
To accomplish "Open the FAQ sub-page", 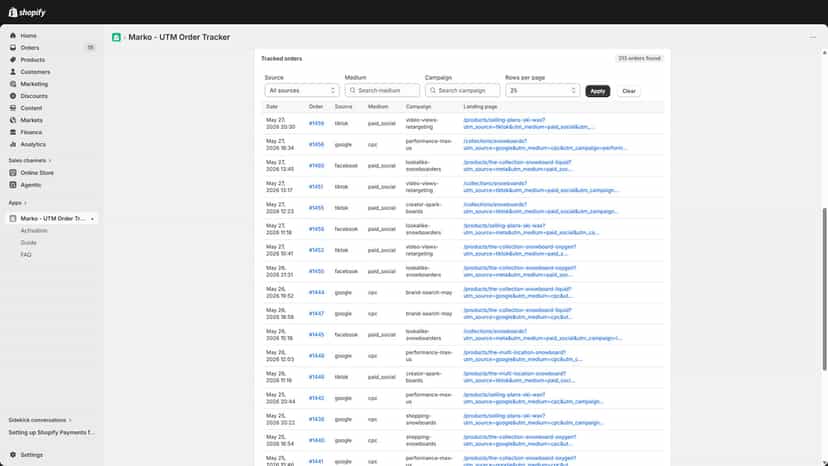I will point(26,255).
